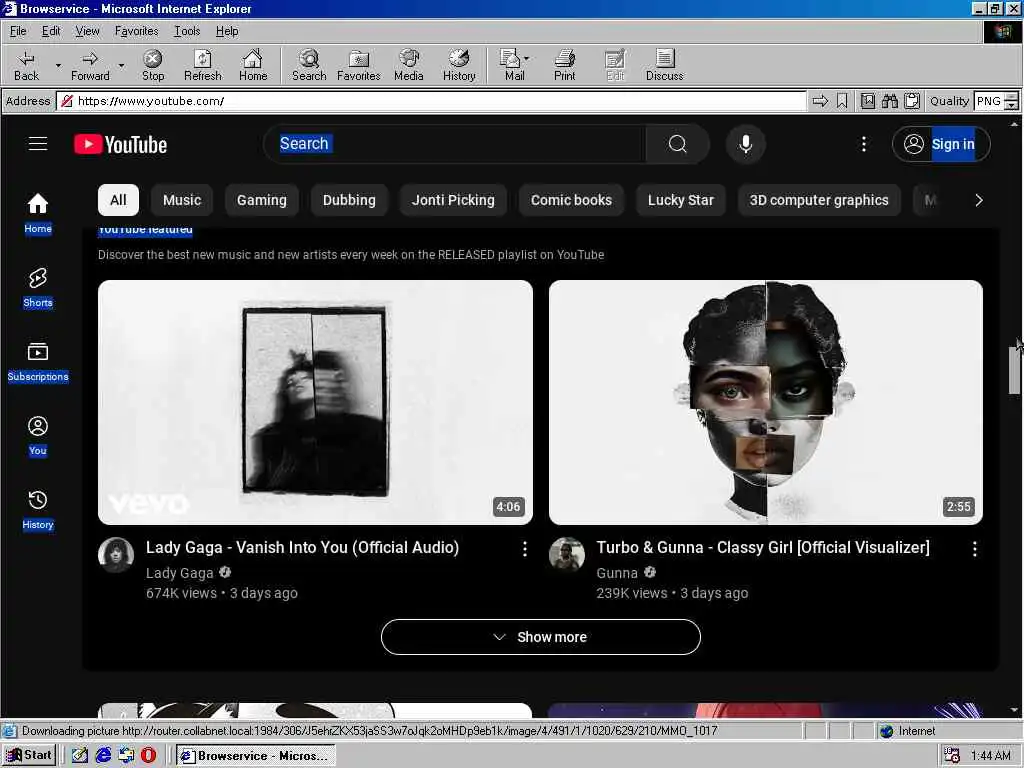Click the YouTube search magnifier button
Screen dimensions: 1024x768
pyautogui.click(x=677, y=144)
